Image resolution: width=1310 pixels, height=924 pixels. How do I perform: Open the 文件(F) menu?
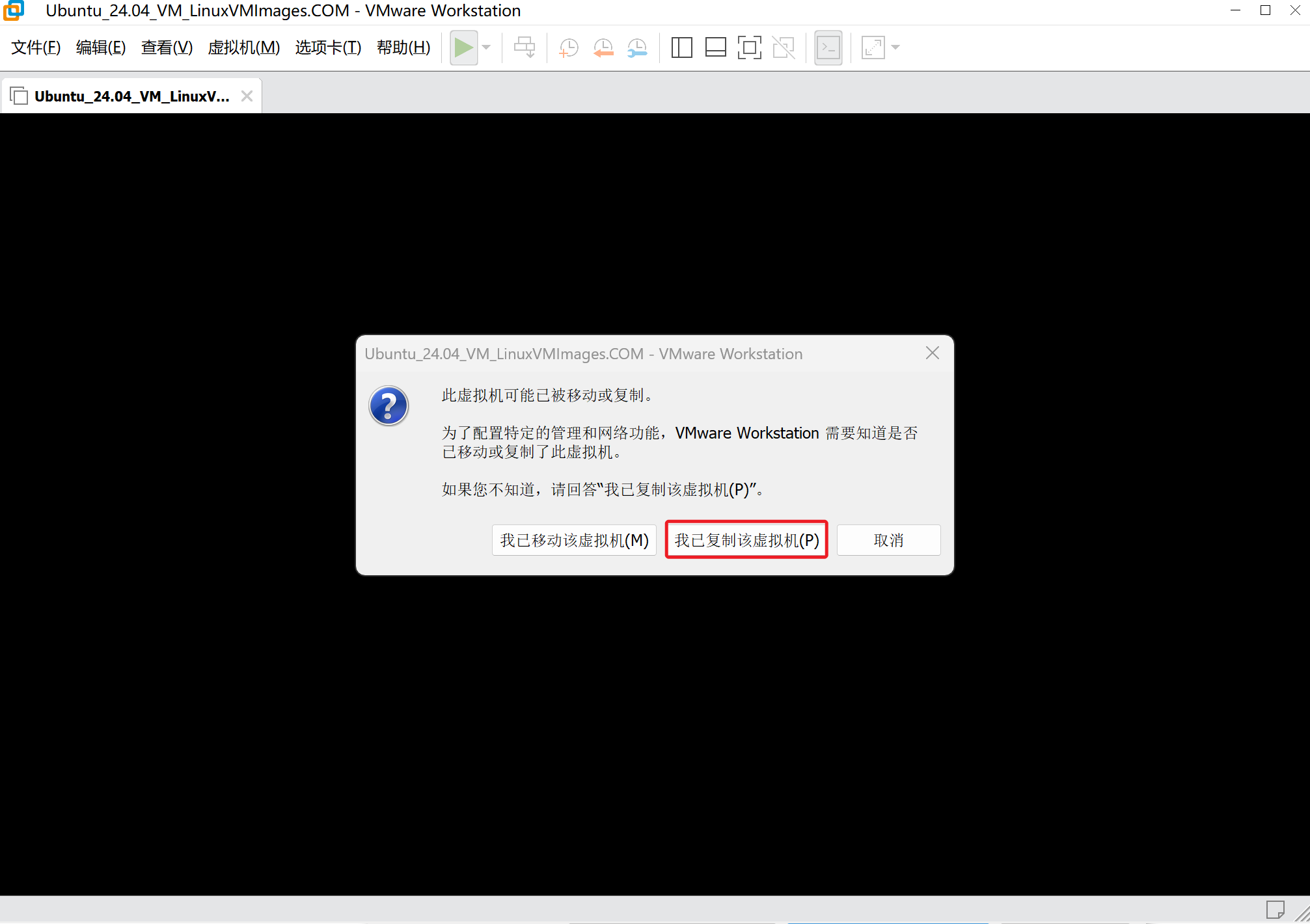36,48
